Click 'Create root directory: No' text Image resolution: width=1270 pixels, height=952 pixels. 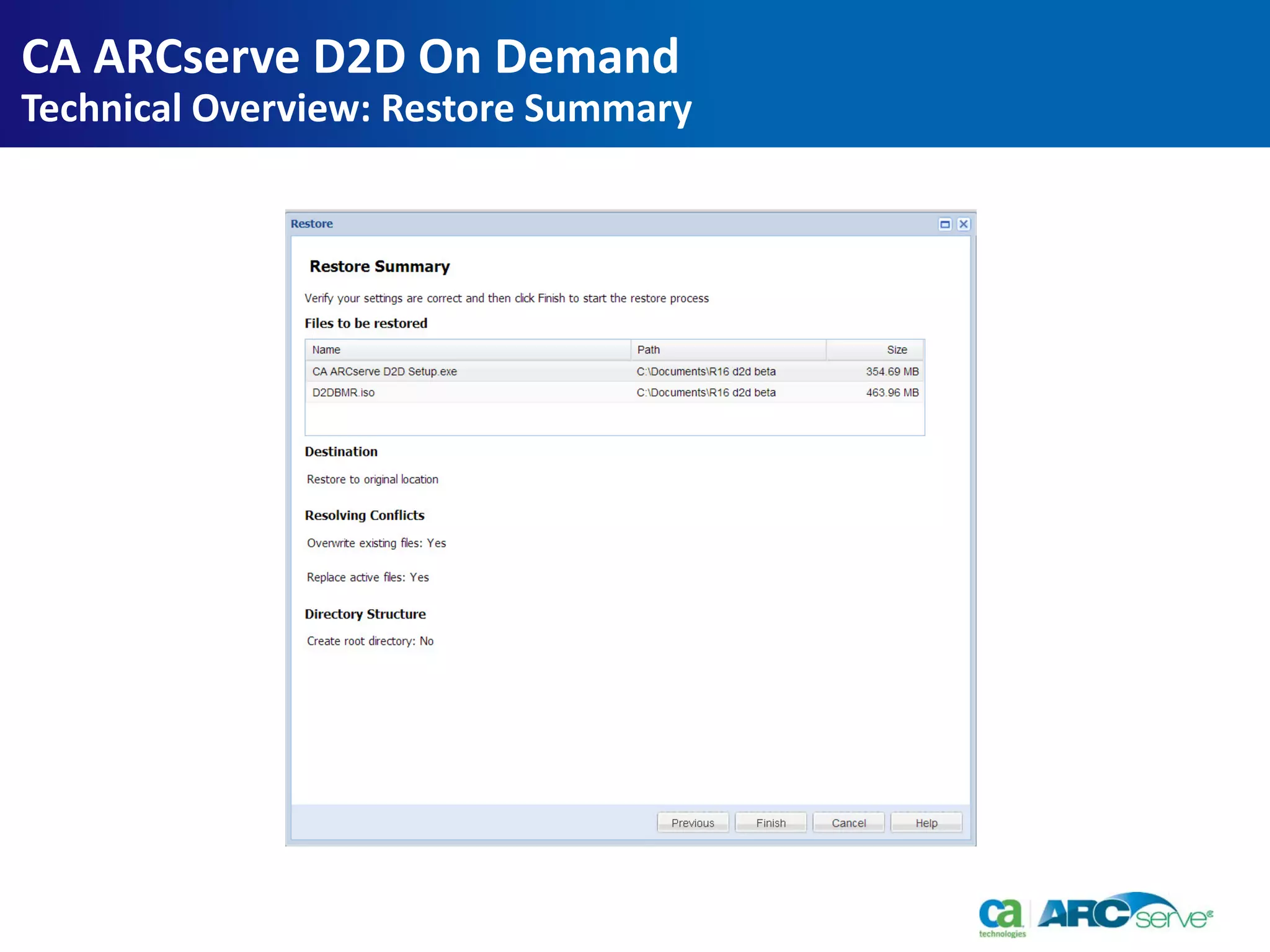click(x=370, y=641)
